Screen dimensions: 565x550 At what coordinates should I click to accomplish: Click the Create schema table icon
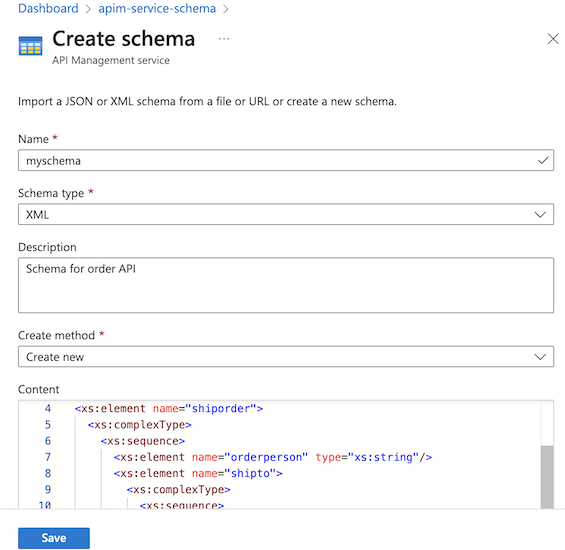(x=30, y=45)
